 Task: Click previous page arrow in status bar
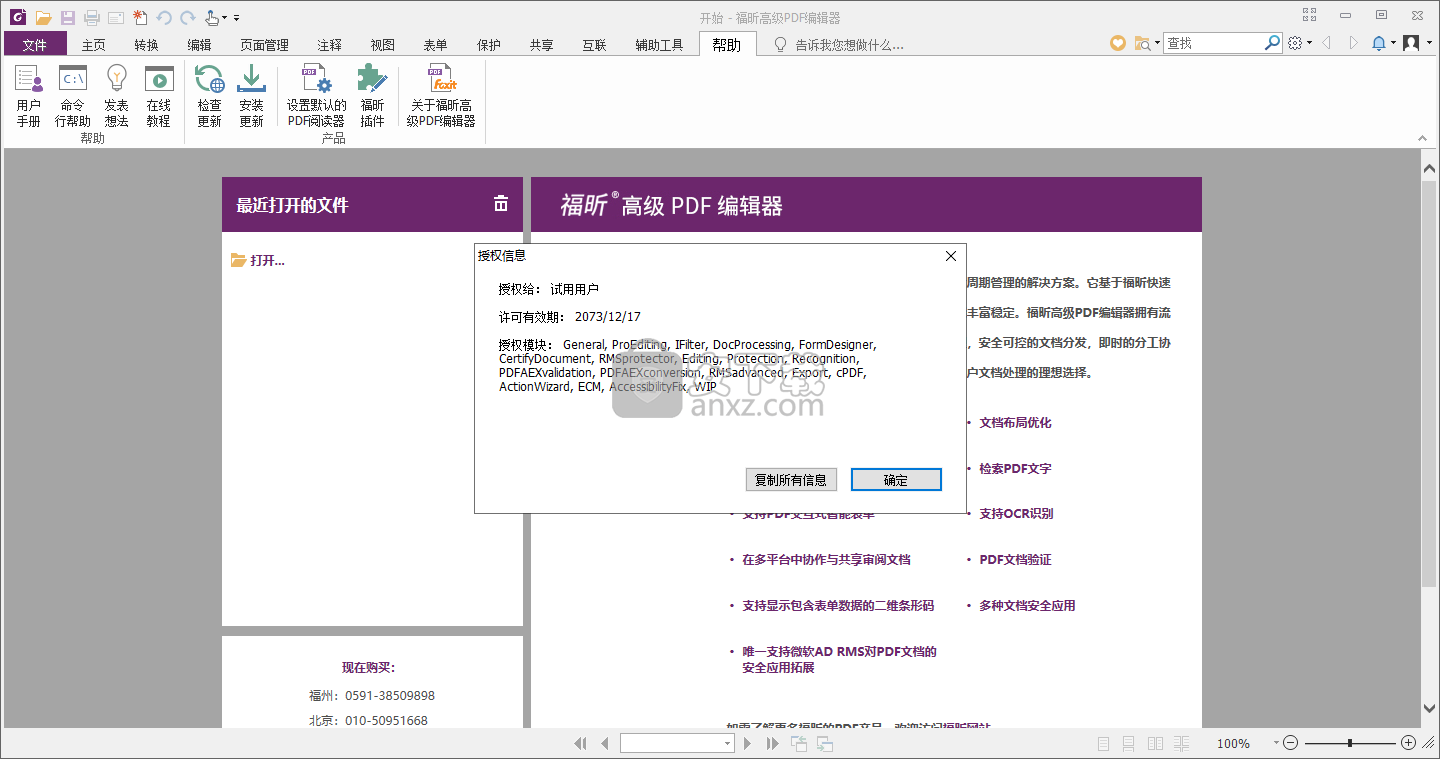coord(604,743)
